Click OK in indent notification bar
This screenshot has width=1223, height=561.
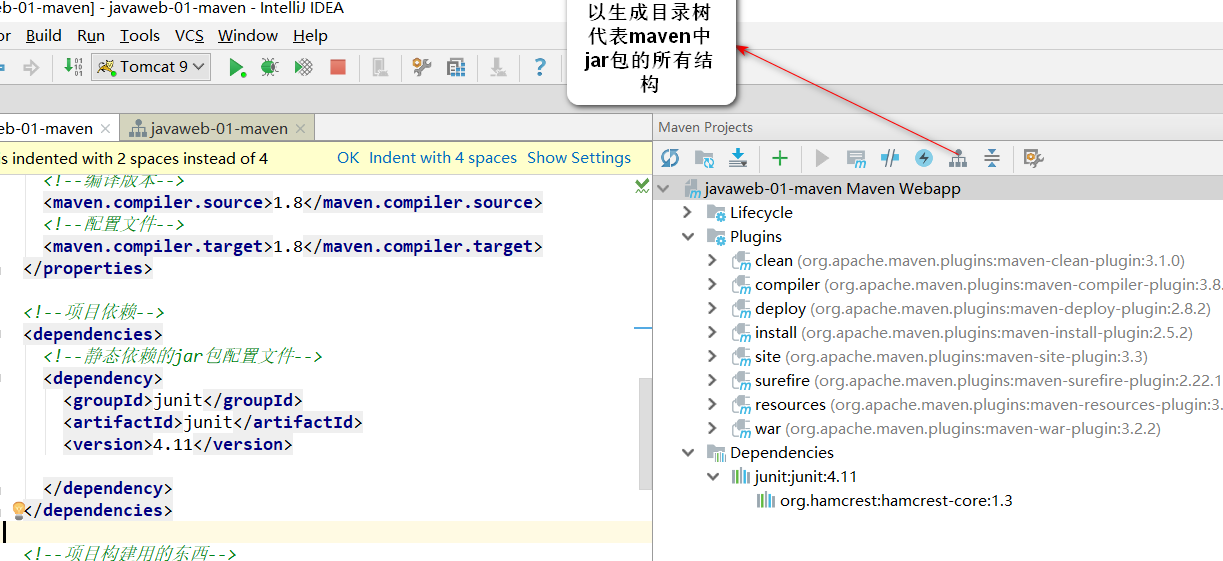point(348,158)
